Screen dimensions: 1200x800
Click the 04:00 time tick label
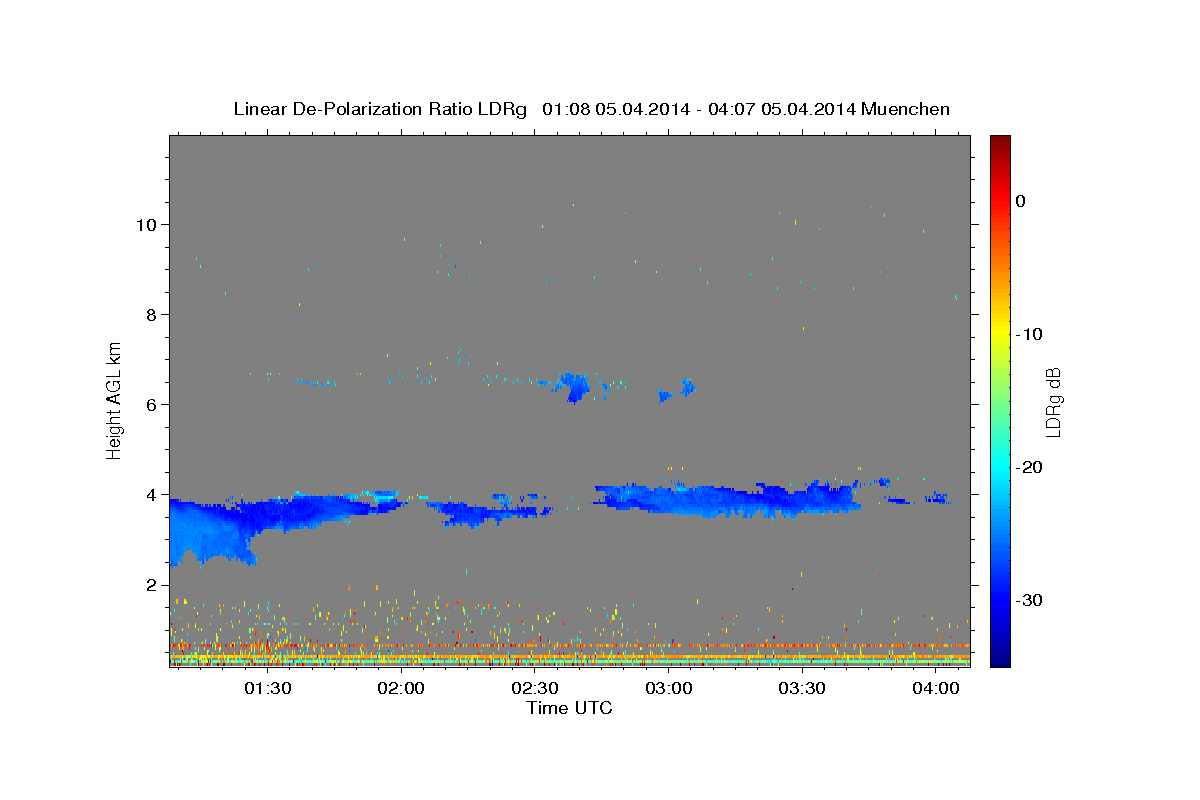936,689
